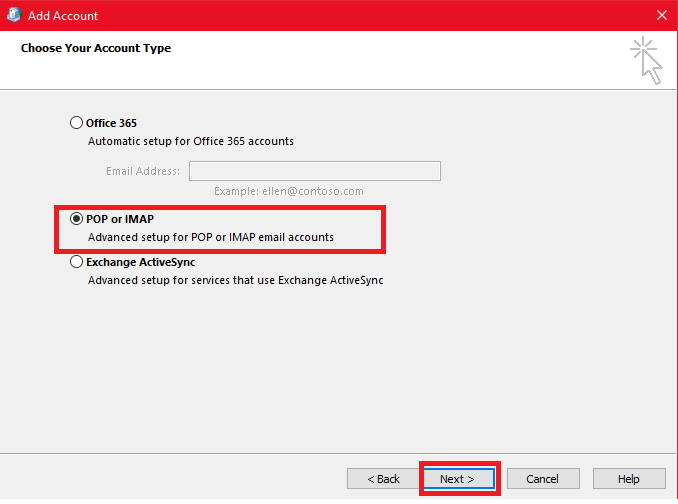This screenshot has height=504, width=678.
Task: Cancel the account setup
Action: click(542, 479)
